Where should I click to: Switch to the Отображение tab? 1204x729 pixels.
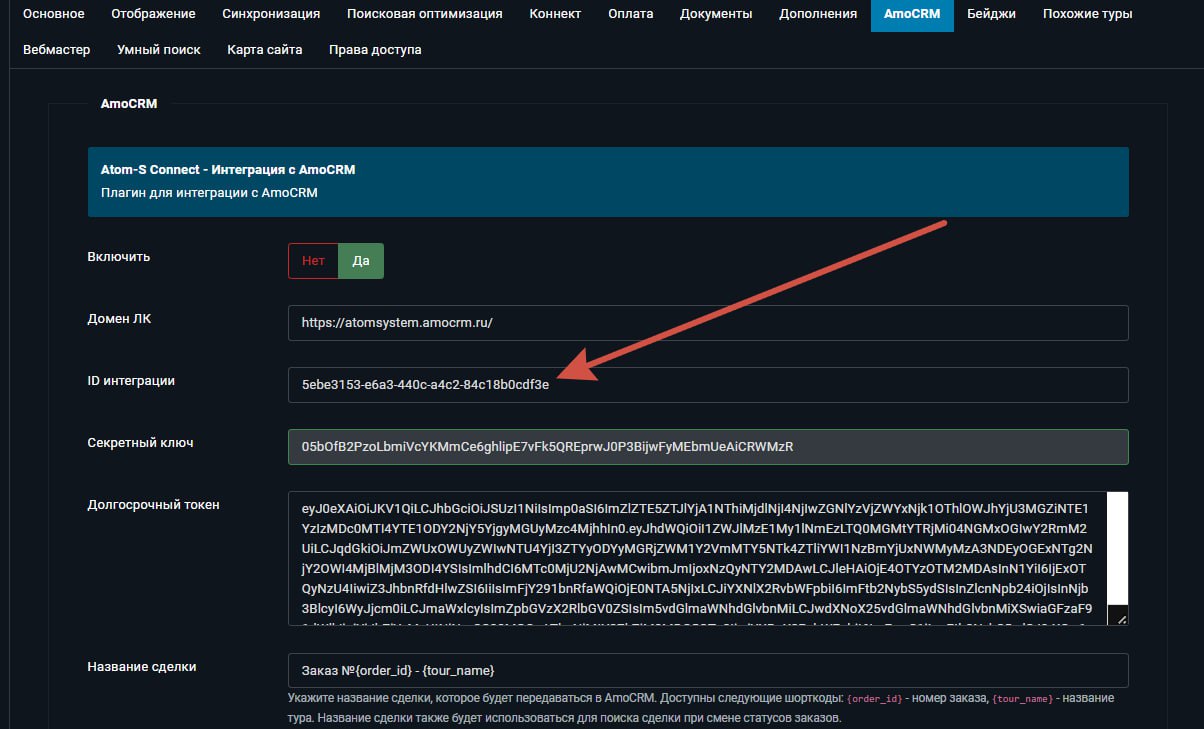[x=153, y=14]
